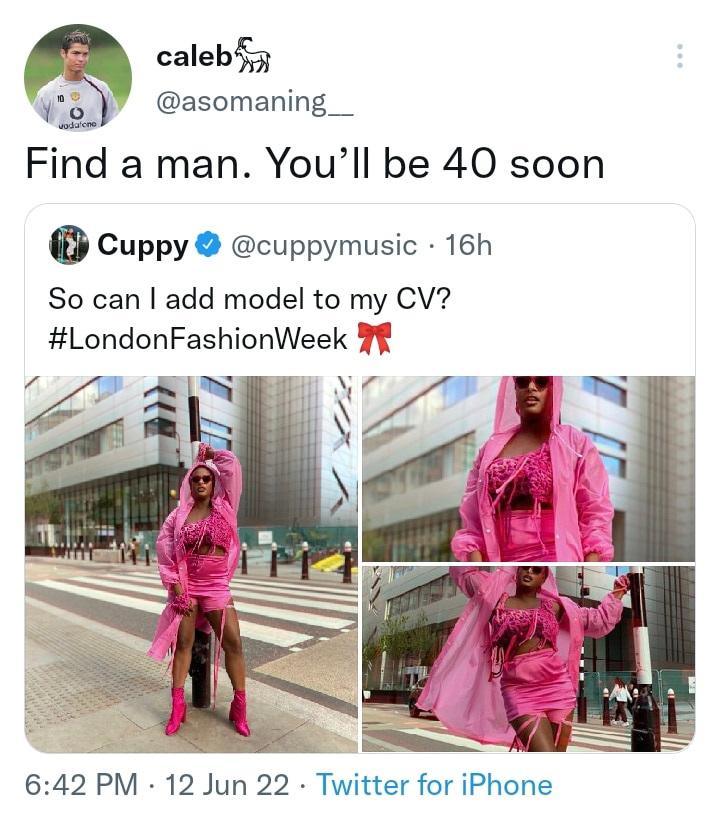Click the red ribbon bow emoji
The width and height of the screenshot is (720, 815).
375,338
